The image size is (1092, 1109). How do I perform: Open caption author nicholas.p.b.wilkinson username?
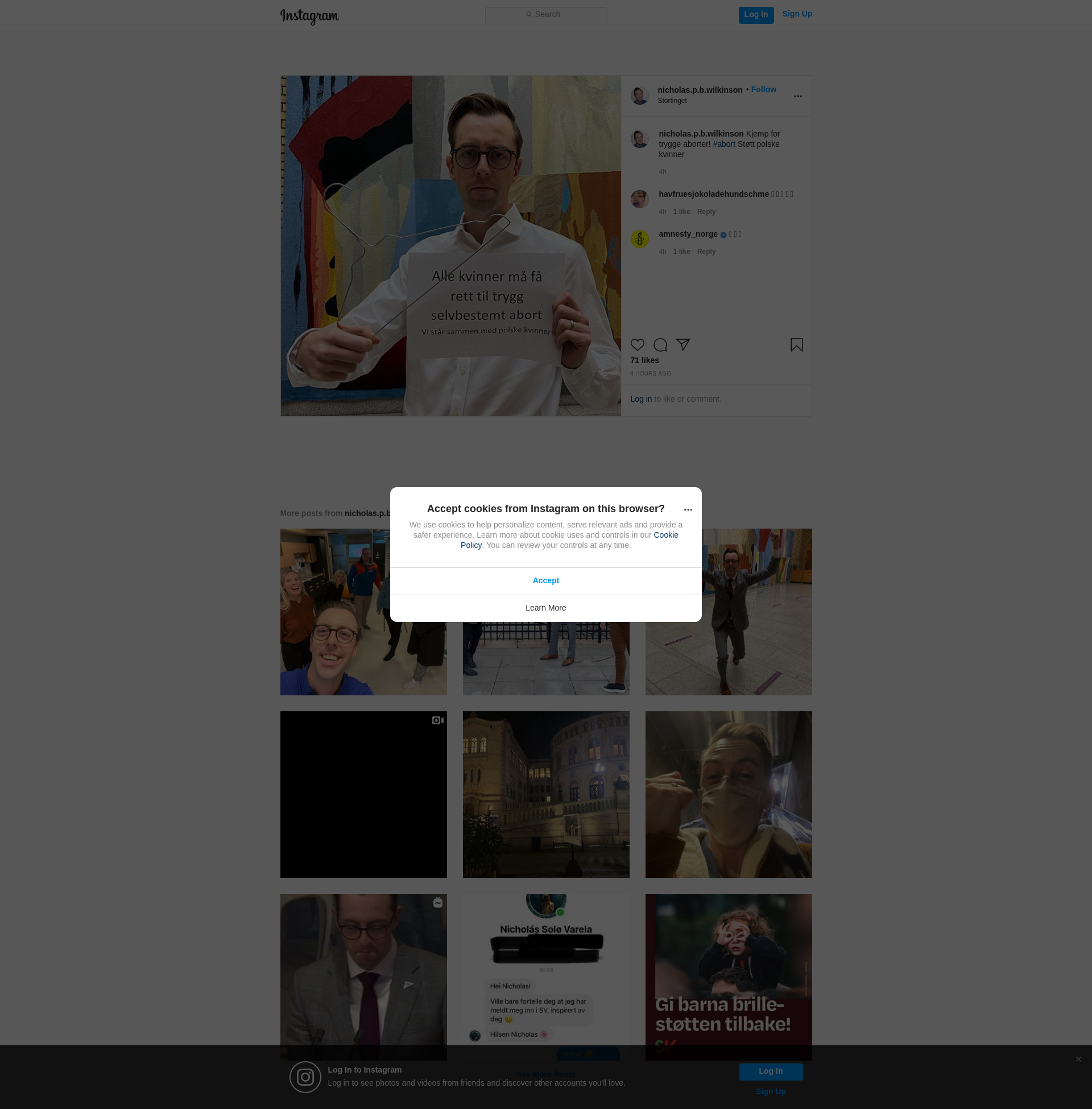coord(701,134)
